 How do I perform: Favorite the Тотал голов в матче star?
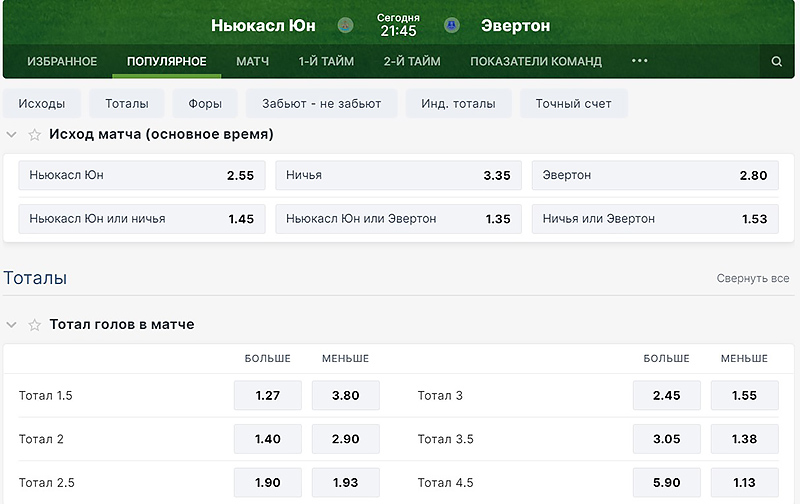tap(34, 325)
